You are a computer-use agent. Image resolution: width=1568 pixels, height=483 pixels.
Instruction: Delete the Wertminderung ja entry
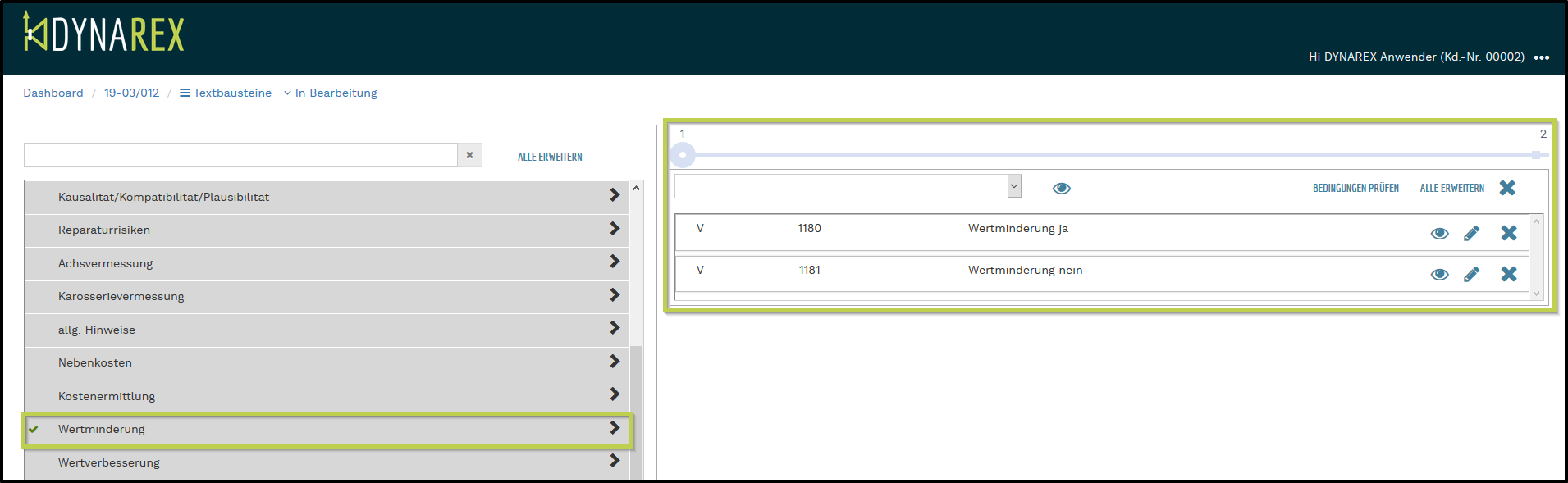click(1508, 234)
